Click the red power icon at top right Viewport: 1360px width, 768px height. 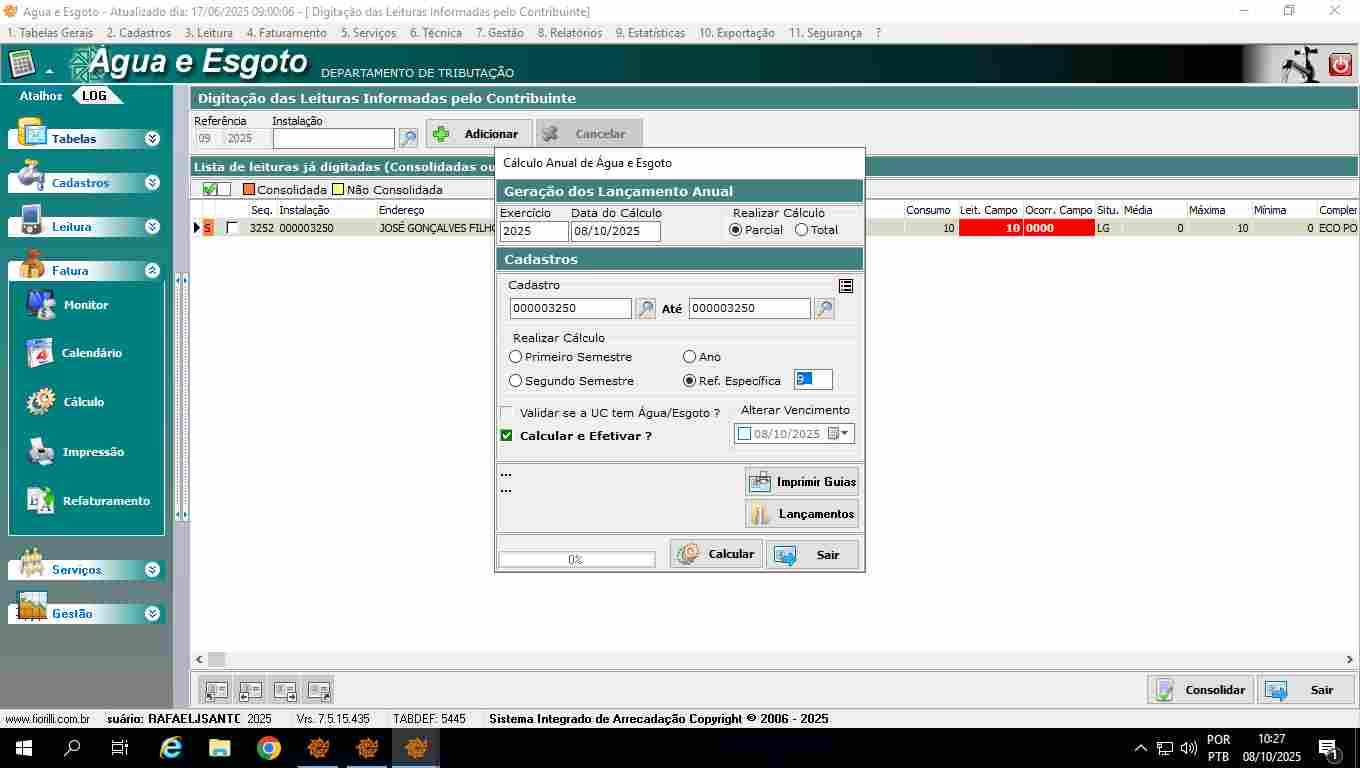1340,65
